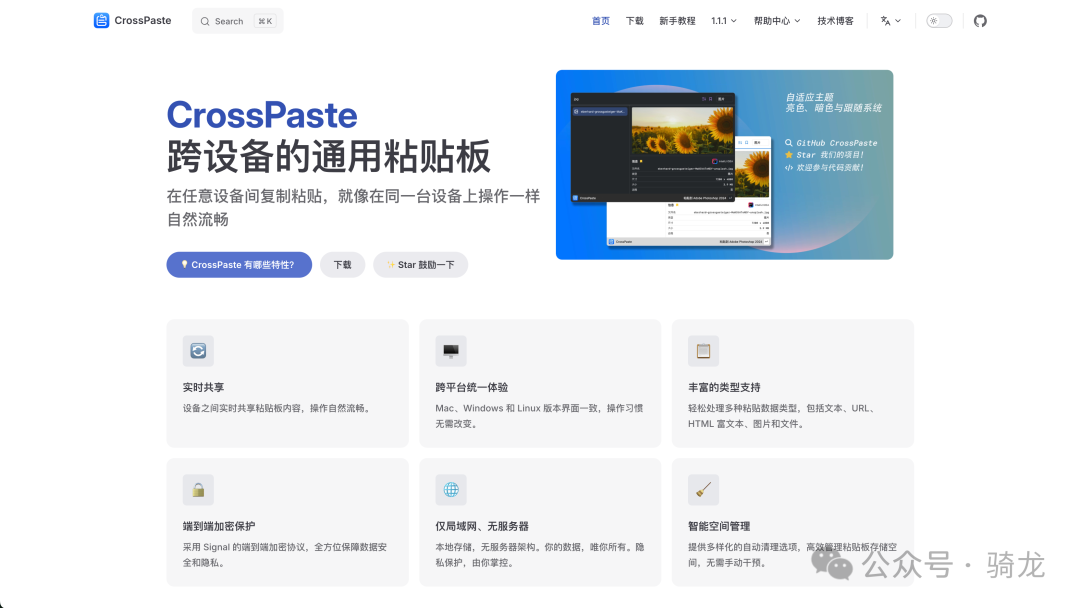Expand the 帮助中心 dropdown menu
This screenshot has width=1080, height=608.
pos(777,20)
